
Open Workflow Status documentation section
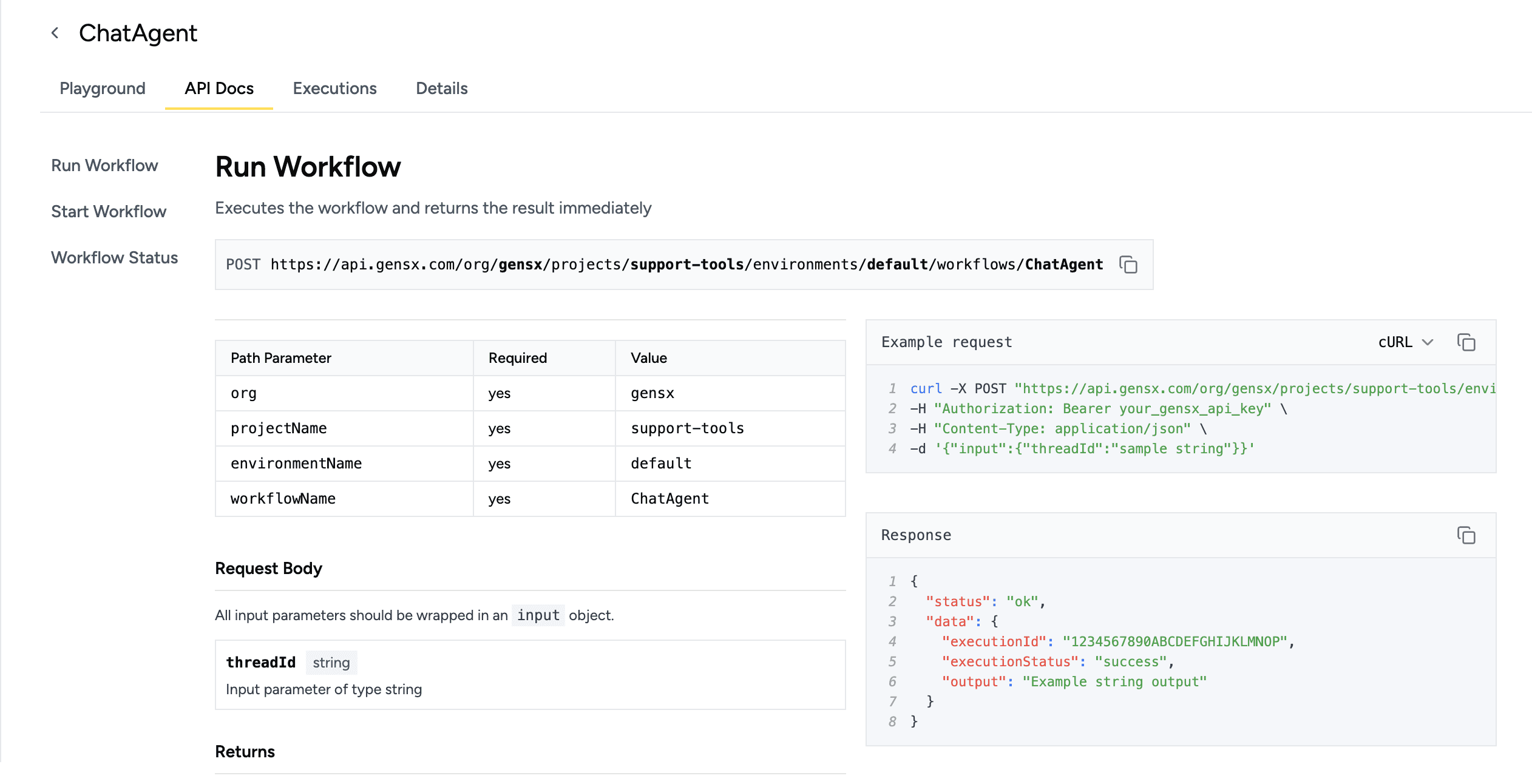click(114, 257)
